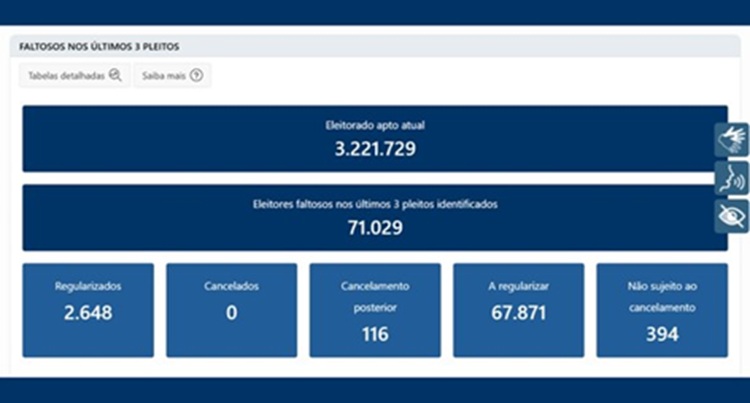Screen dimensions: 750x403
Task: Click the 116 value under Cancelamento posterior
Action: [x=375, y=334]
